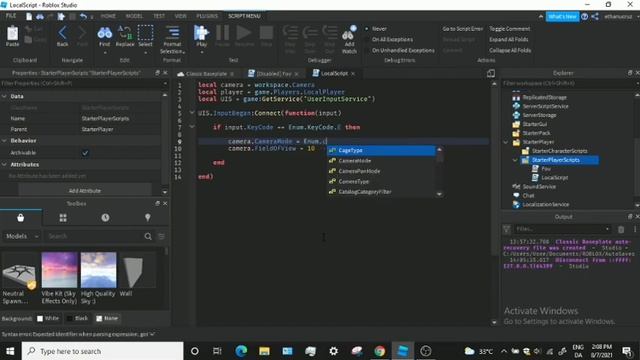Click Go to Script Error
640x360 pixels.
pos(462,29)
